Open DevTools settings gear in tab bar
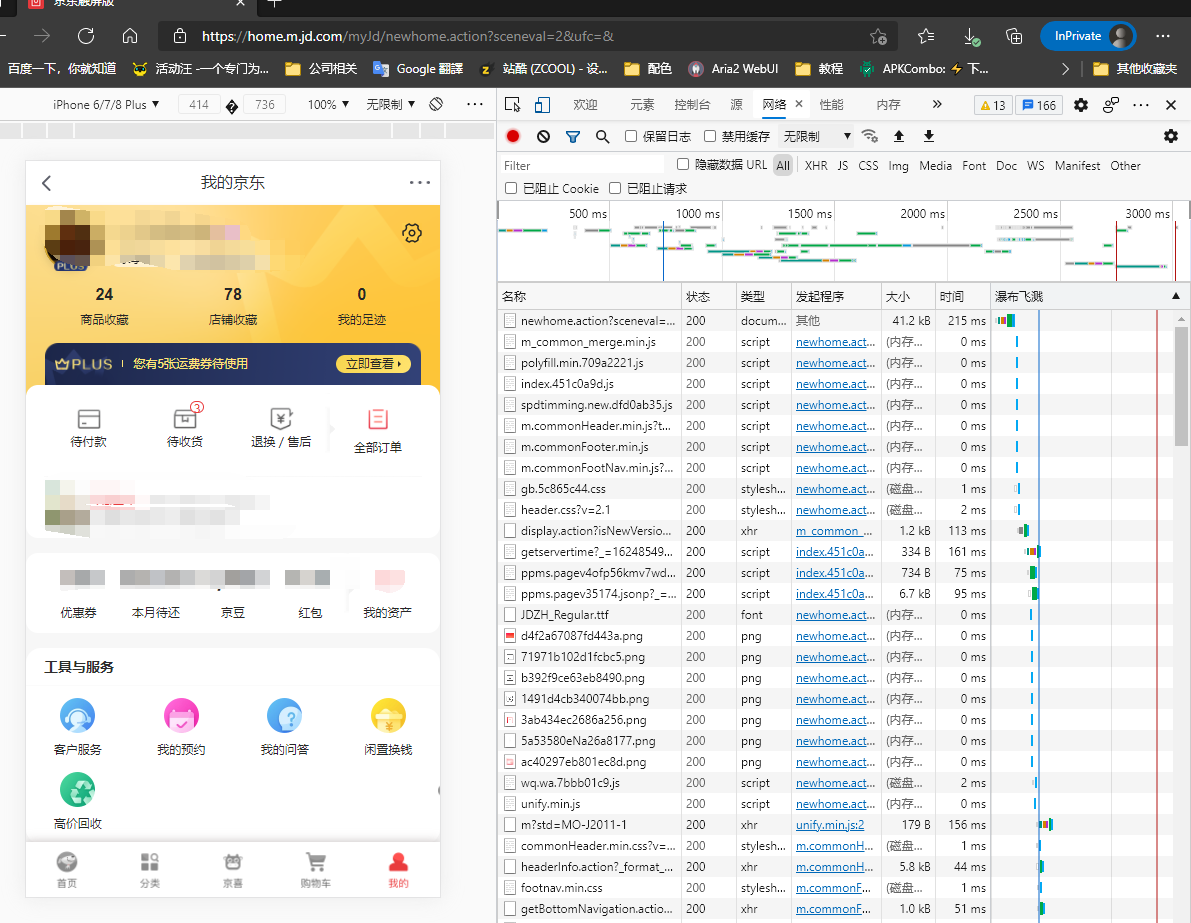This screenshot has height=923, width=1191. point(1081,105)
